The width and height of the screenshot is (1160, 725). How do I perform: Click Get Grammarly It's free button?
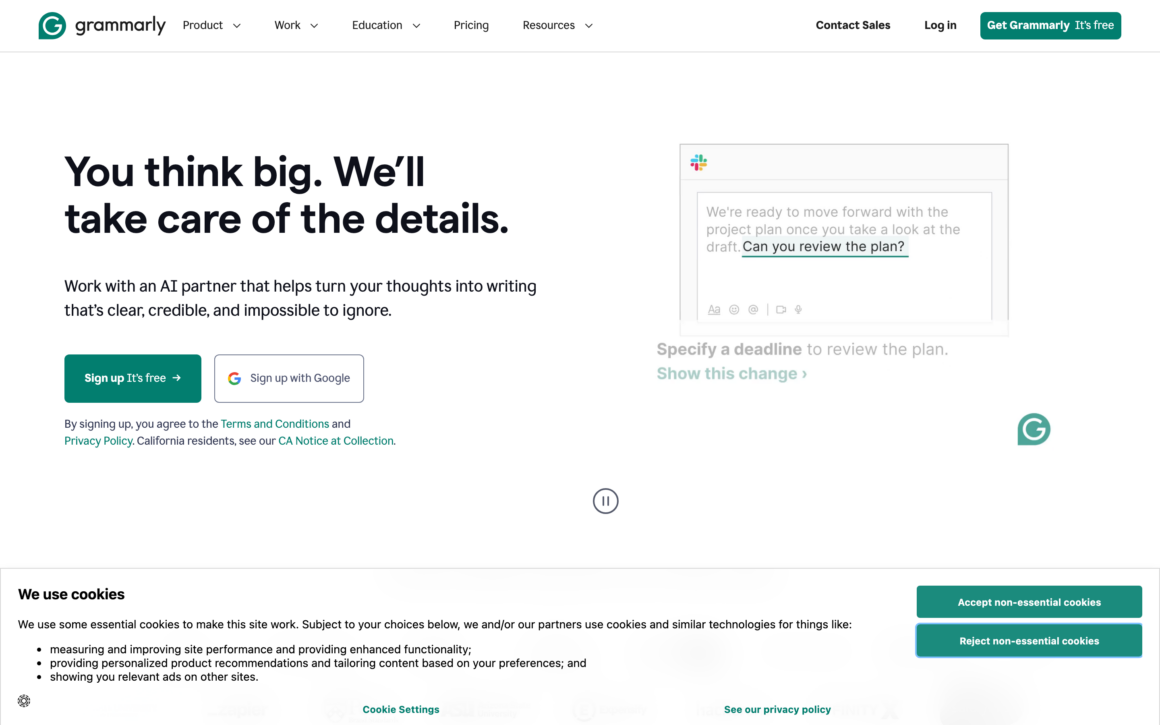[1051, 25]
